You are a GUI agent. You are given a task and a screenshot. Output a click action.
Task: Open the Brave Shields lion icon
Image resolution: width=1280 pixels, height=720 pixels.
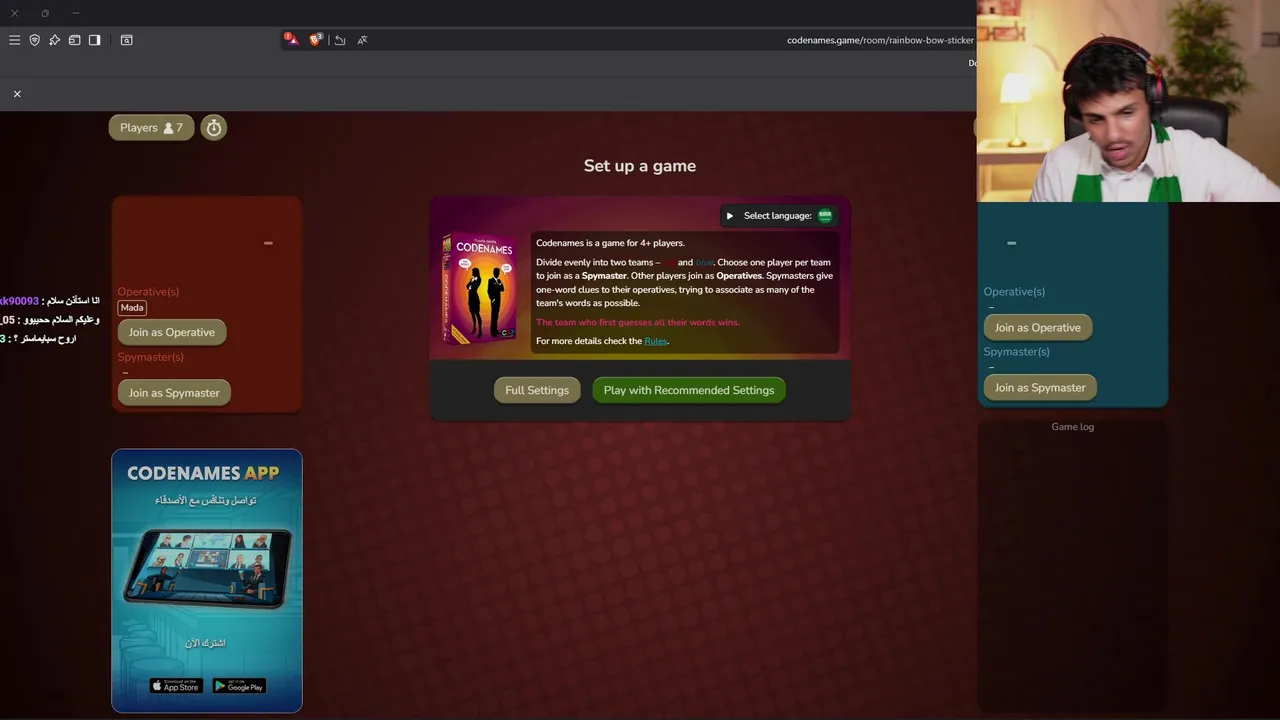click(316, 39)
